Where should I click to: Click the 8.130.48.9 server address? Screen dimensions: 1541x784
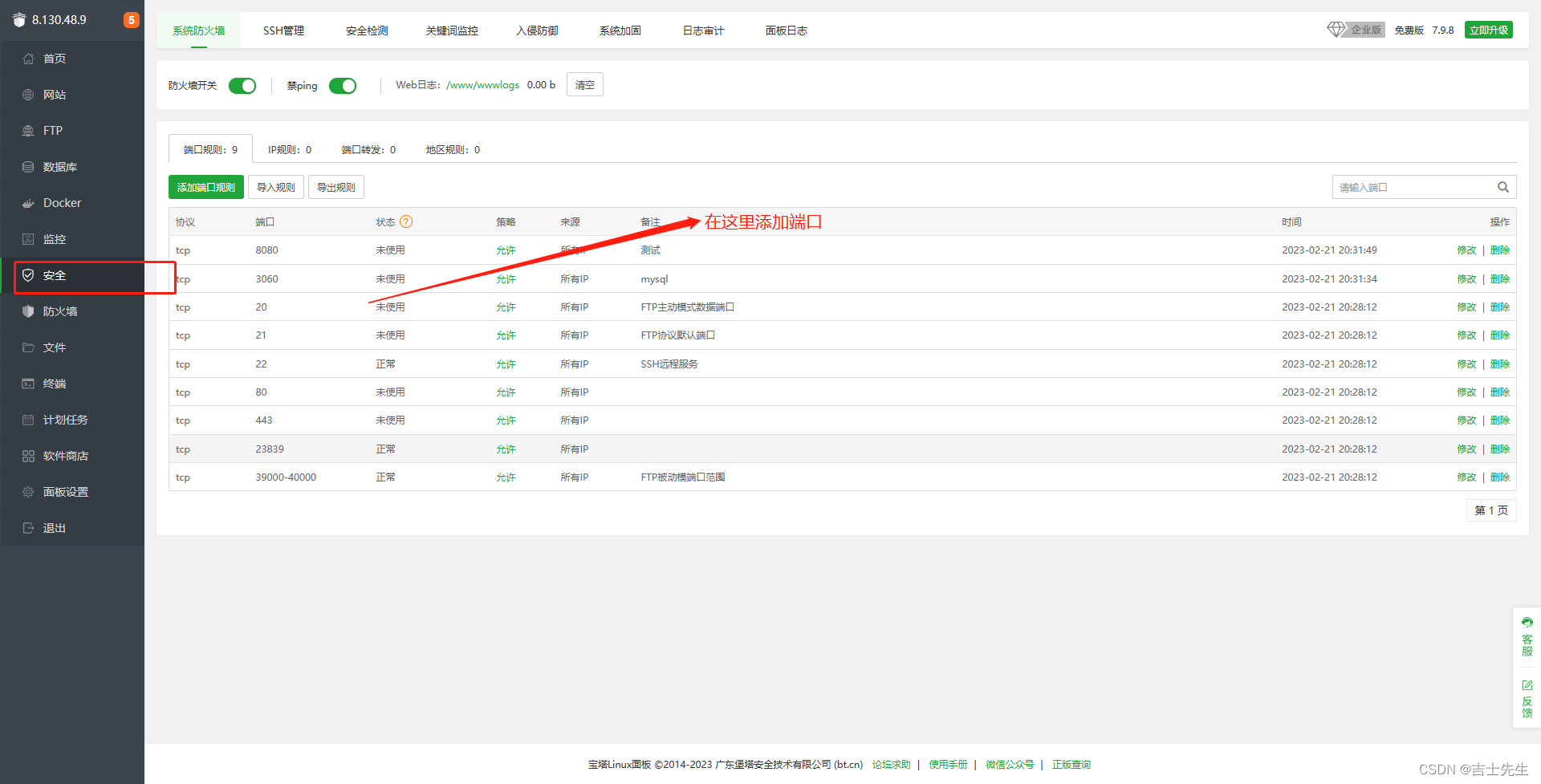pyautogui.click(x=59, y=20)
